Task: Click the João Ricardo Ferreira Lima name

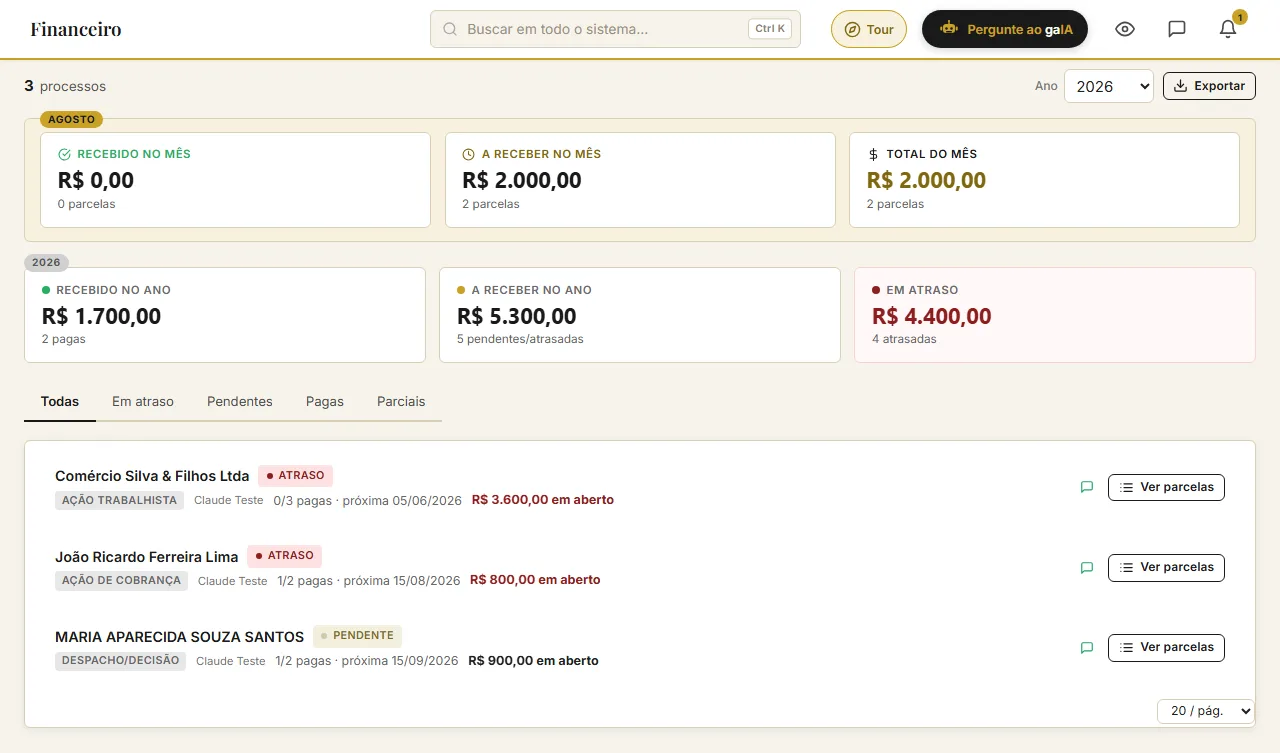Action: coord(147,556)
